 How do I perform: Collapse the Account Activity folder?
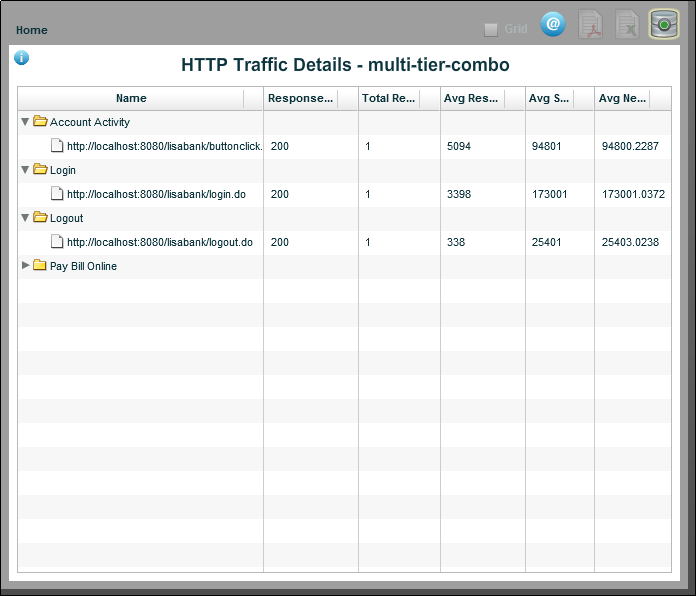(x=25, y=122)
